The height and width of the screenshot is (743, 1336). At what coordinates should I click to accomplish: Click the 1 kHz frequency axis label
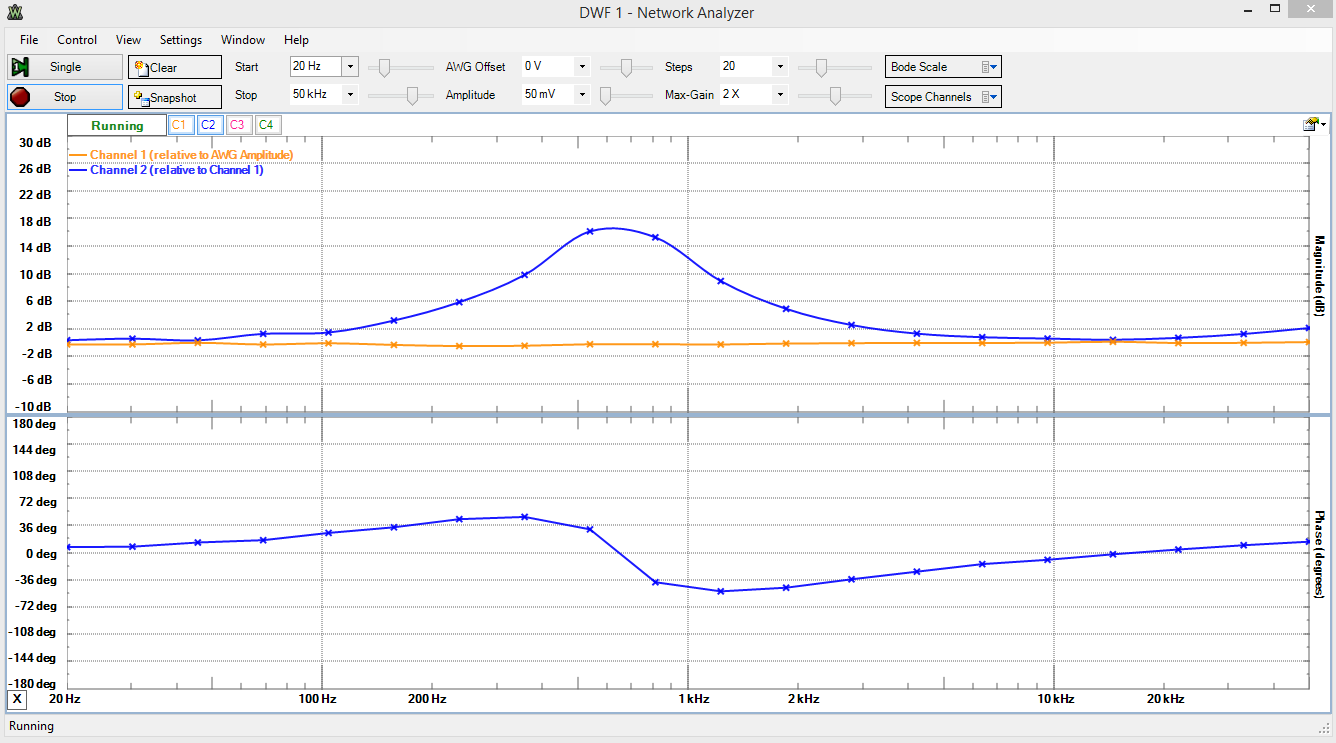point(694,699)
